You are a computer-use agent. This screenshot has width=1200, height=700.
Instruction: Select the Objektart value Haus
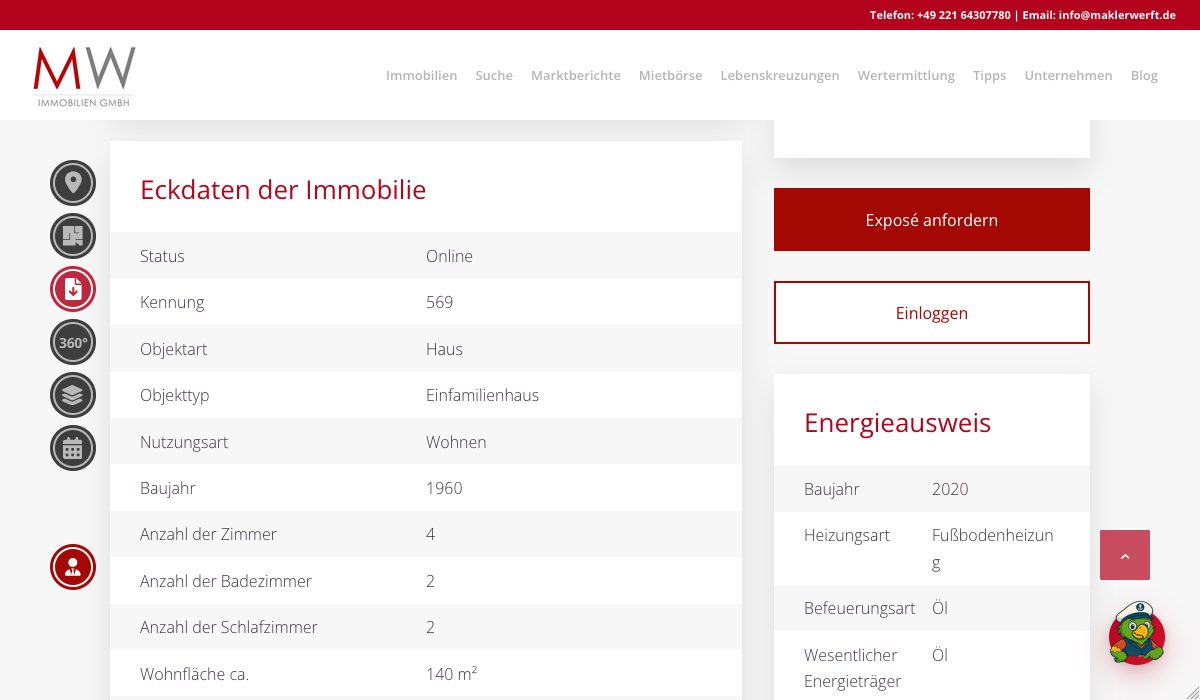pyautogui.click(x=444, y=349)
